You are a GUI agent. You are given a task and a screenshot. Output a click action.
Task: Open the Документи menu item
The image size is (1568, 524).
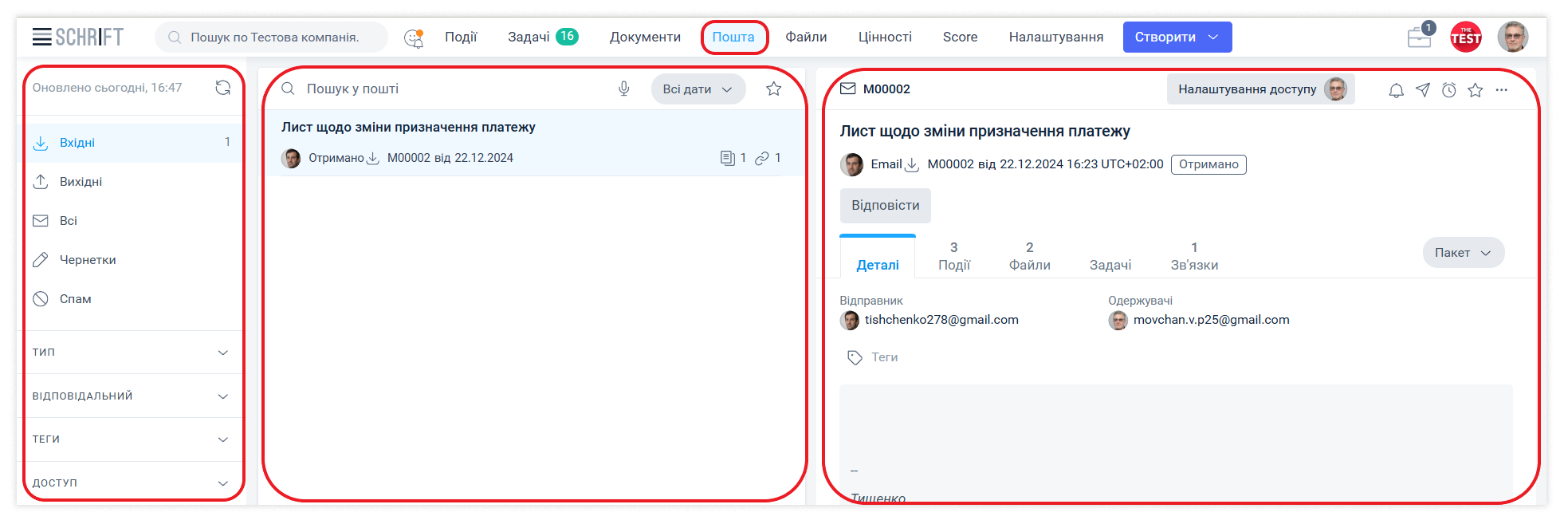tap(645, 37)
